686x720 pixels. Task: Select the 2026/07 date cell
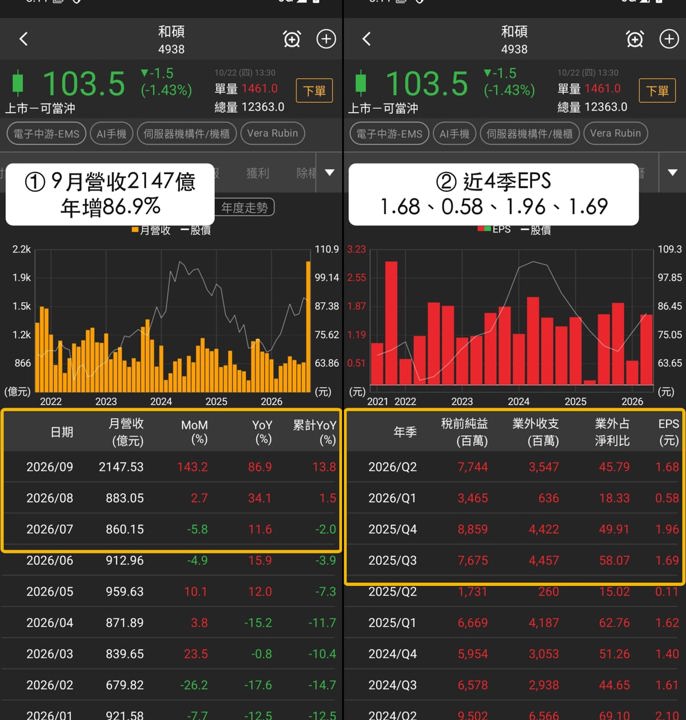50,529
